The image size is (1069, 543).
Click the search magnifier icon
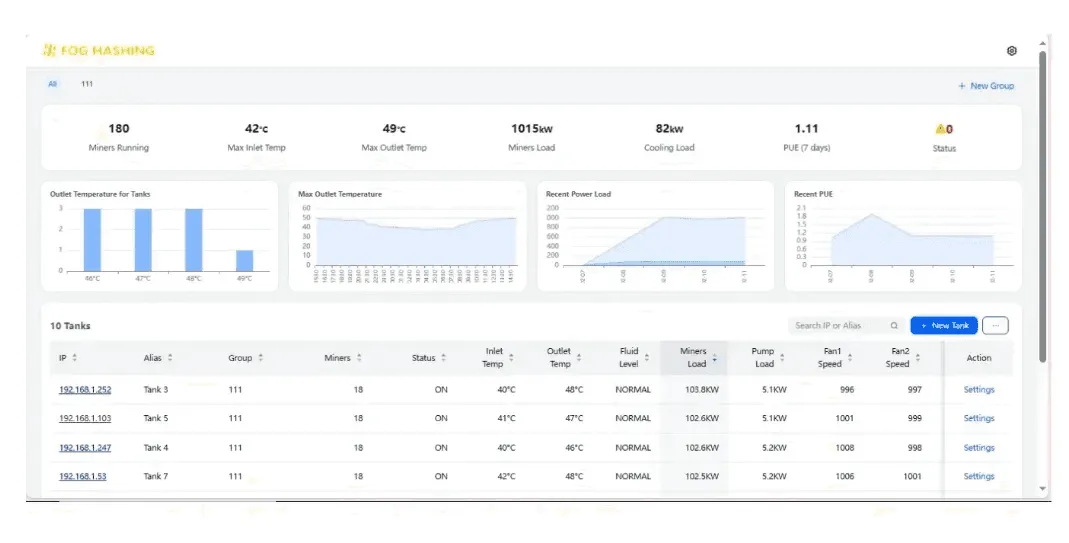tap(894, 325)
